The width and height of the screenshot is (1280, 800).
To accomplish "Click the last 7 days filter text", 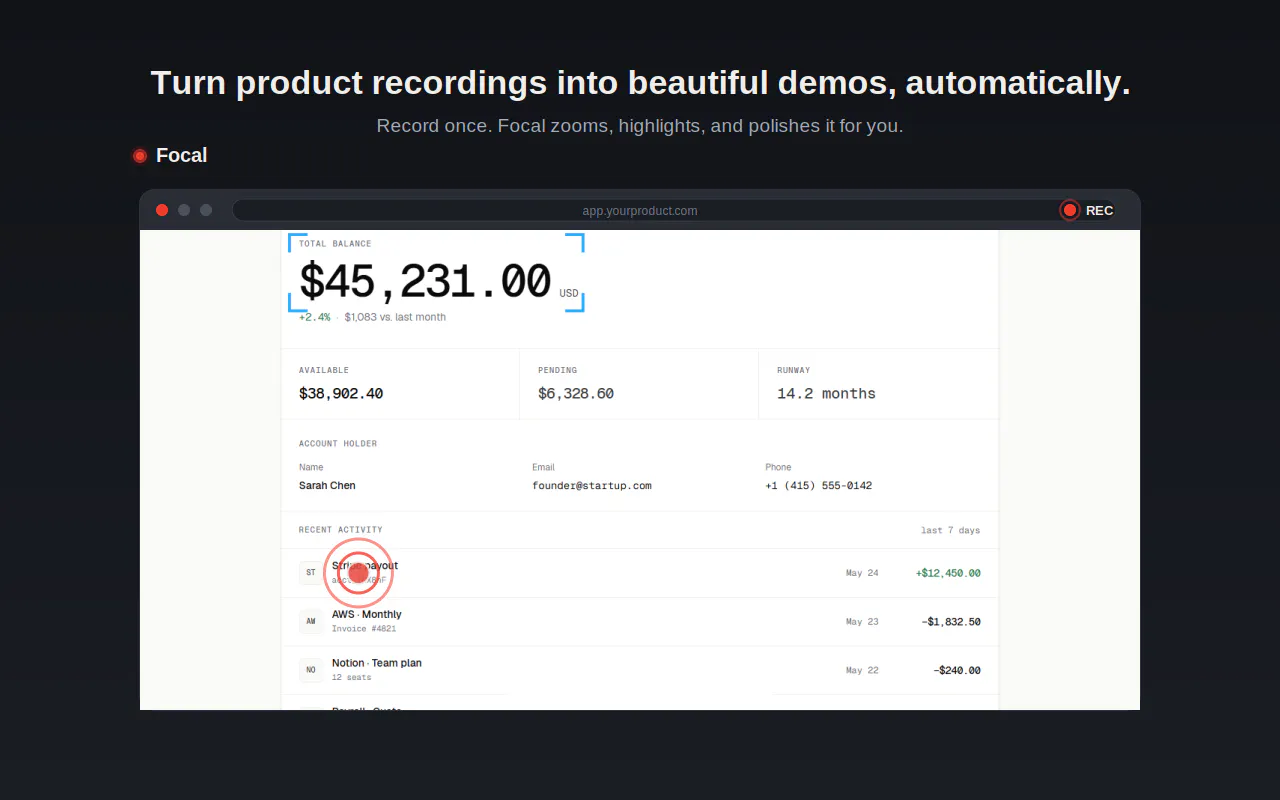I will [x=950, y=530].
